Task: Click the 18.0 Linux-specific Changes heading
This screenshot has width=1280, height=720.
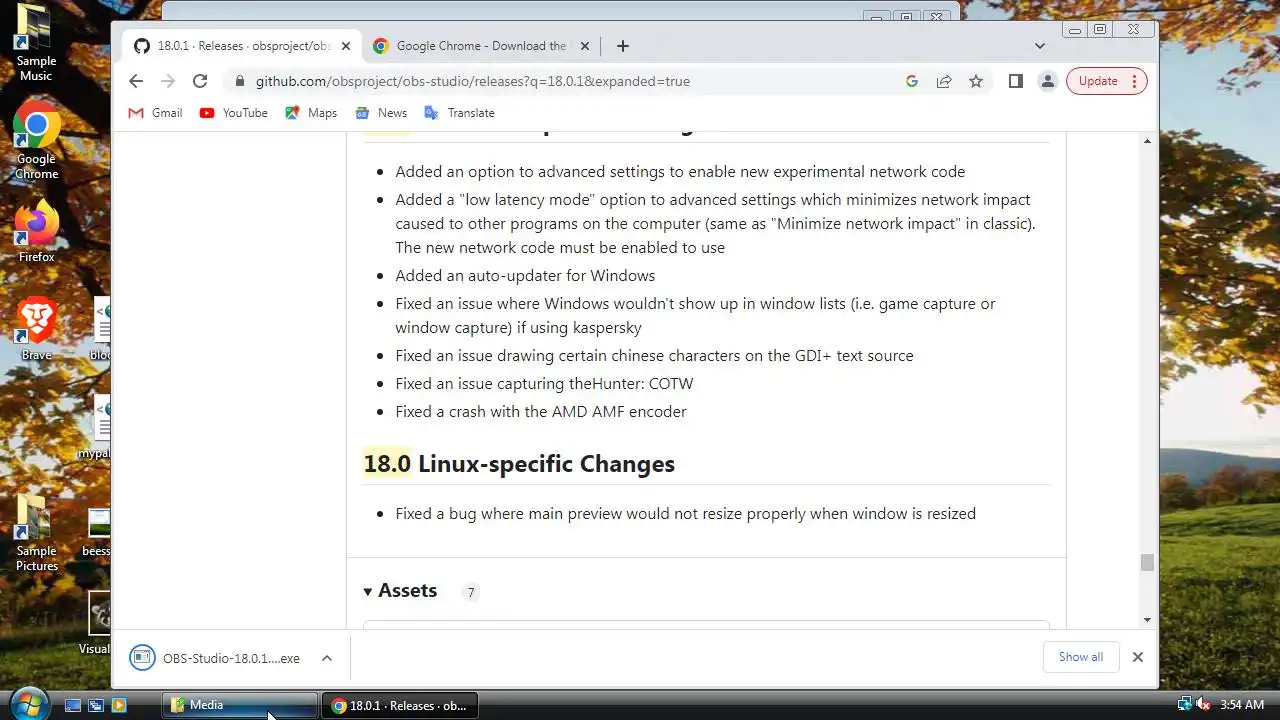Action: [519, 464]
